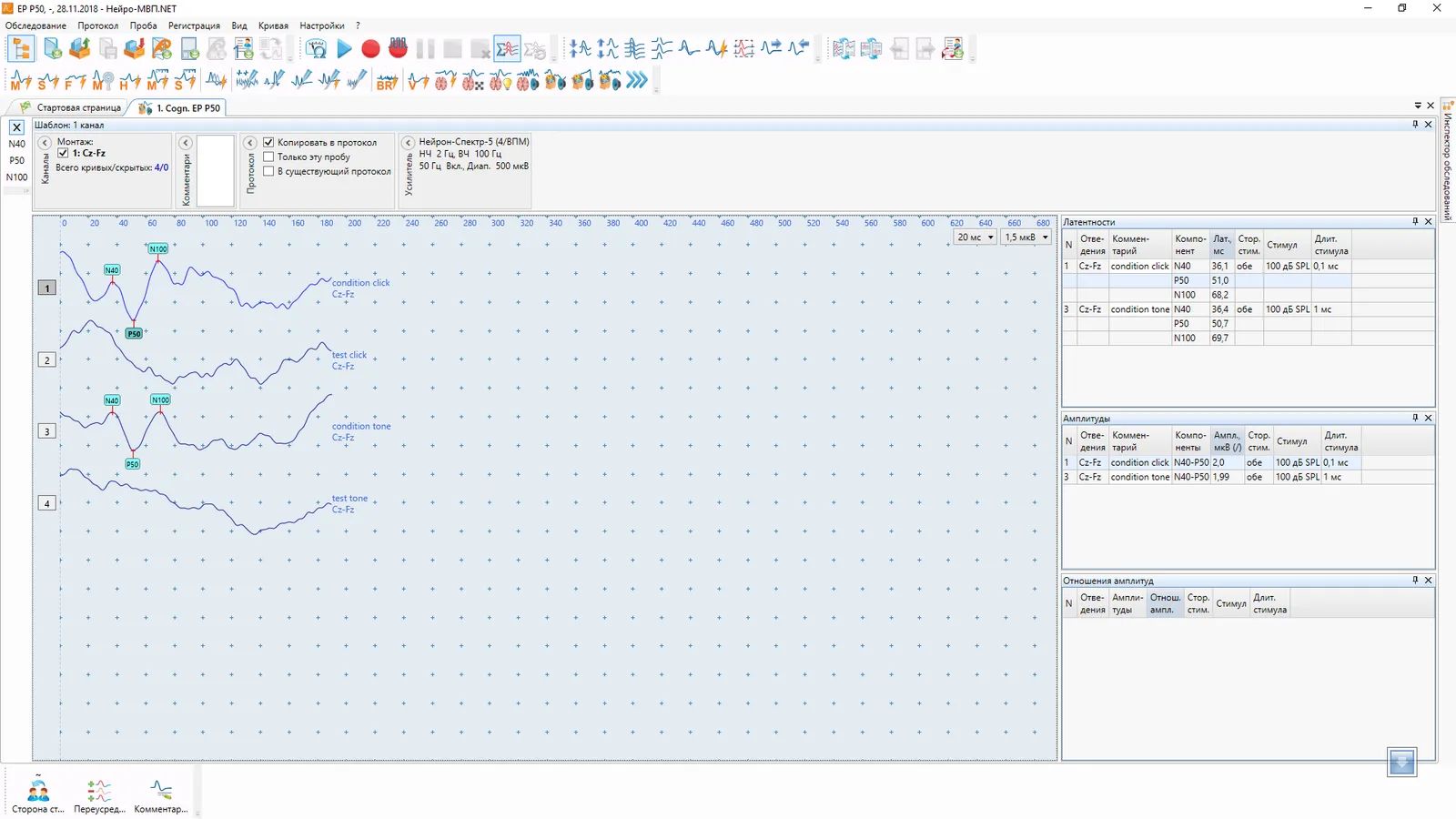The image size is (1456, 819).
Task: Click the red electrode cap icon
Action: tap(398, 48)
